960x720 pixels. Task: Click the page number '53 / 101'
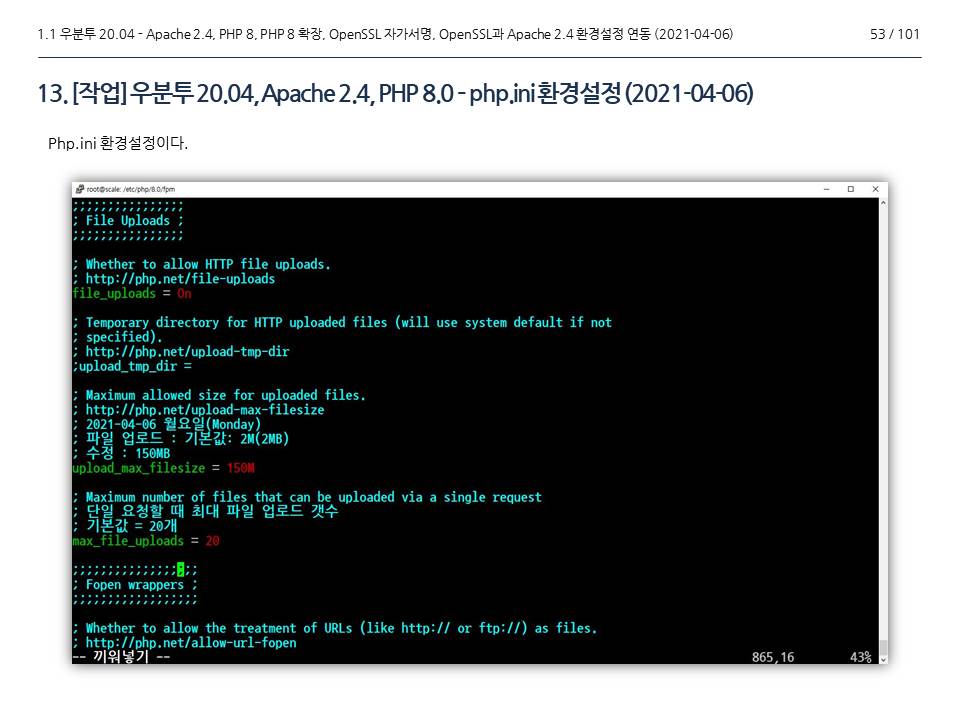click(x=895, y=34)
